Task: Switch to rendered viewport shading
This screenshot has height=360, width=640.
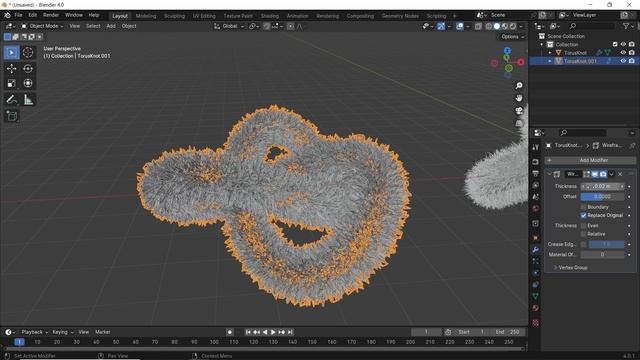Action: [513, 26]
